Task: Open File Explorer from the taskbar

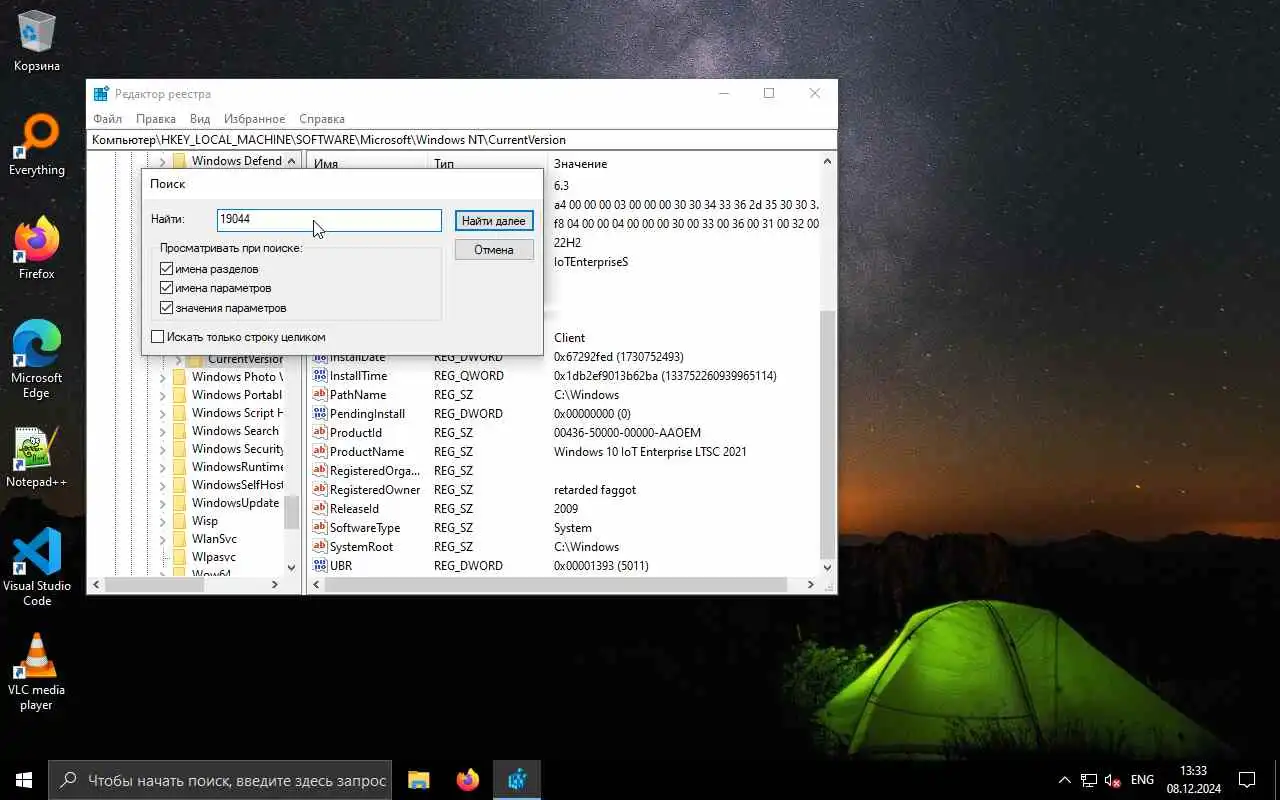Action: tap(419, 780)
